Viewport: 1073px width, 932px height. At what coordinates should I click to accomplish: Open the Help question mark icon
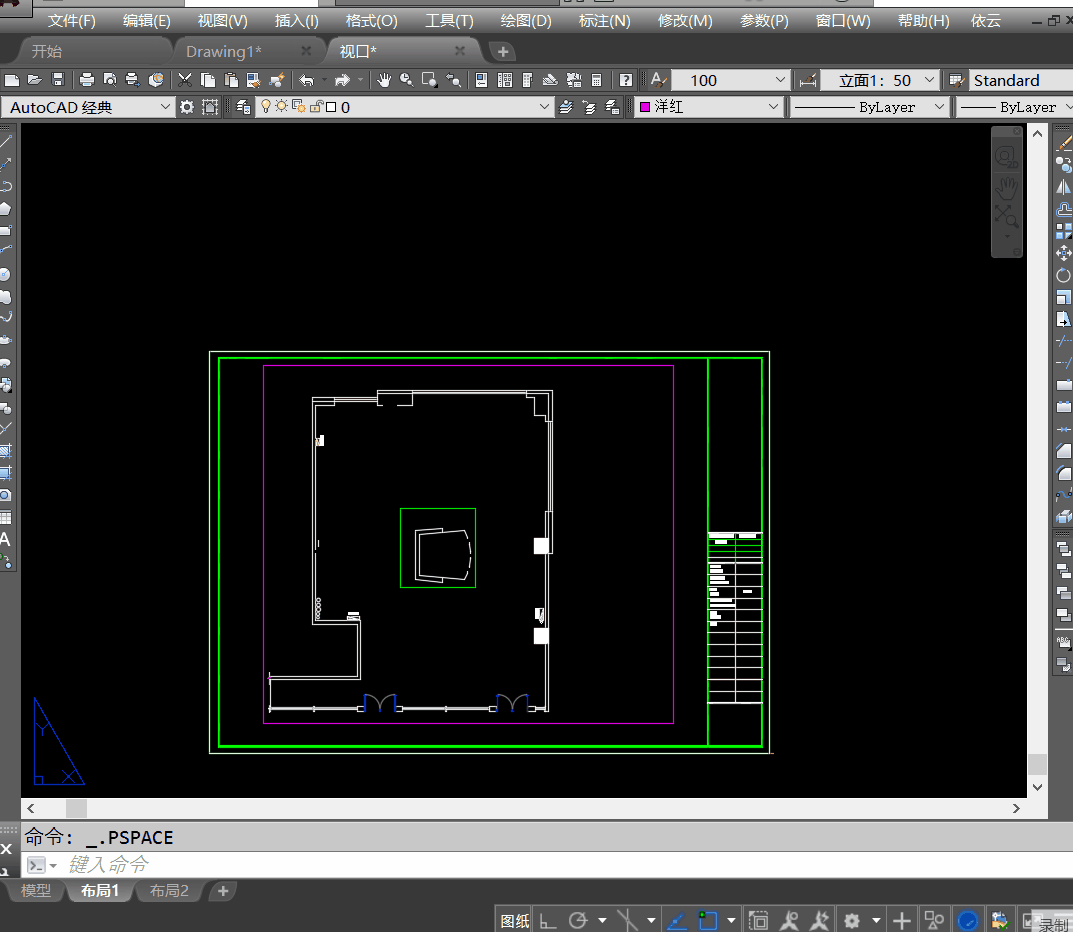click(x=625, y=80)
